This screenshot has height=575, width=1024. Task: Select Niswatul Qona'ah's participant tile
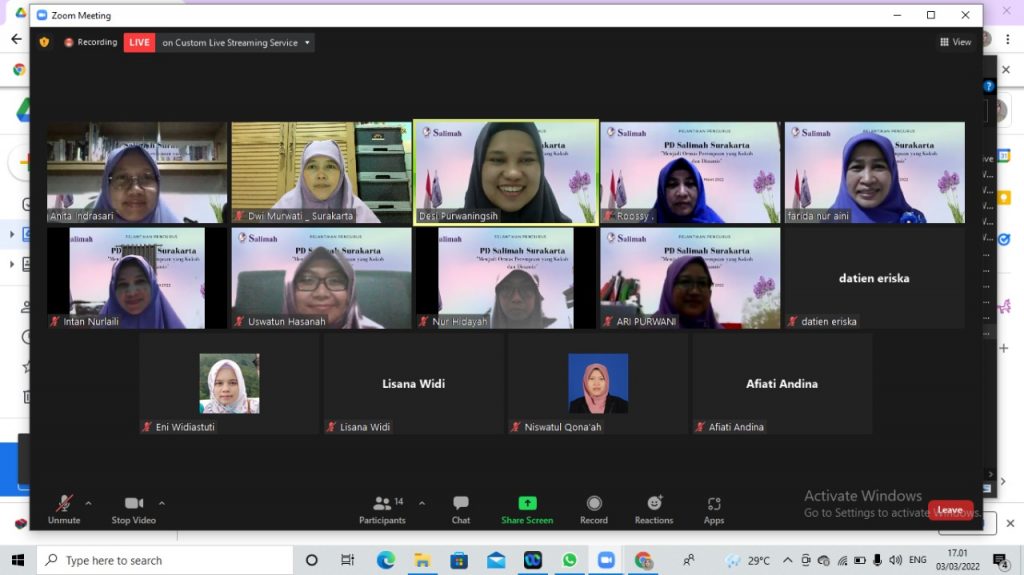click(598, 383)
